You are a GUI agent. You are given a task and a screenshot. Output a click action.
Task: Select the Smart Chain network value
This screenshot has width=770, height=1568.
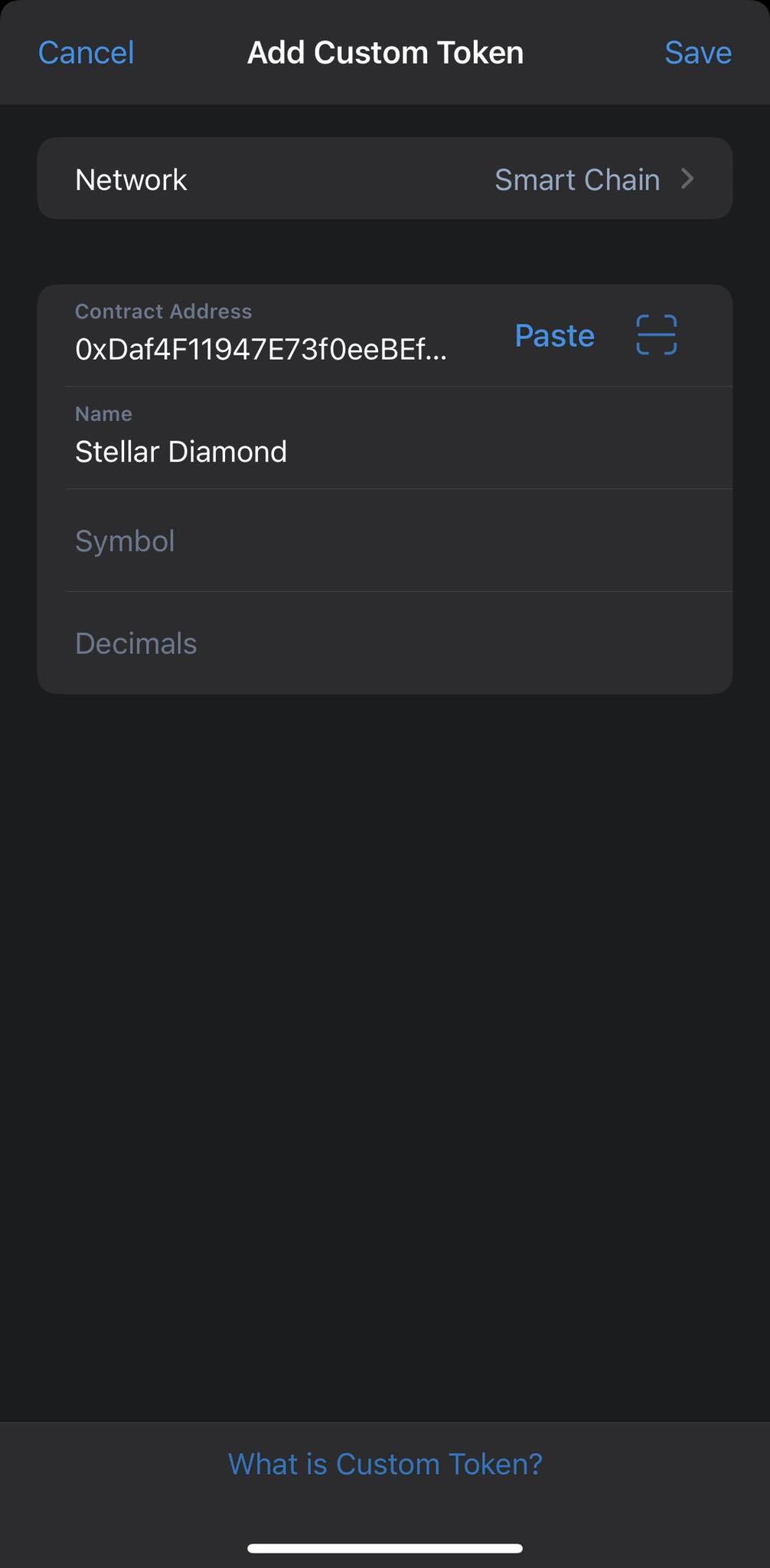point(576,180)
